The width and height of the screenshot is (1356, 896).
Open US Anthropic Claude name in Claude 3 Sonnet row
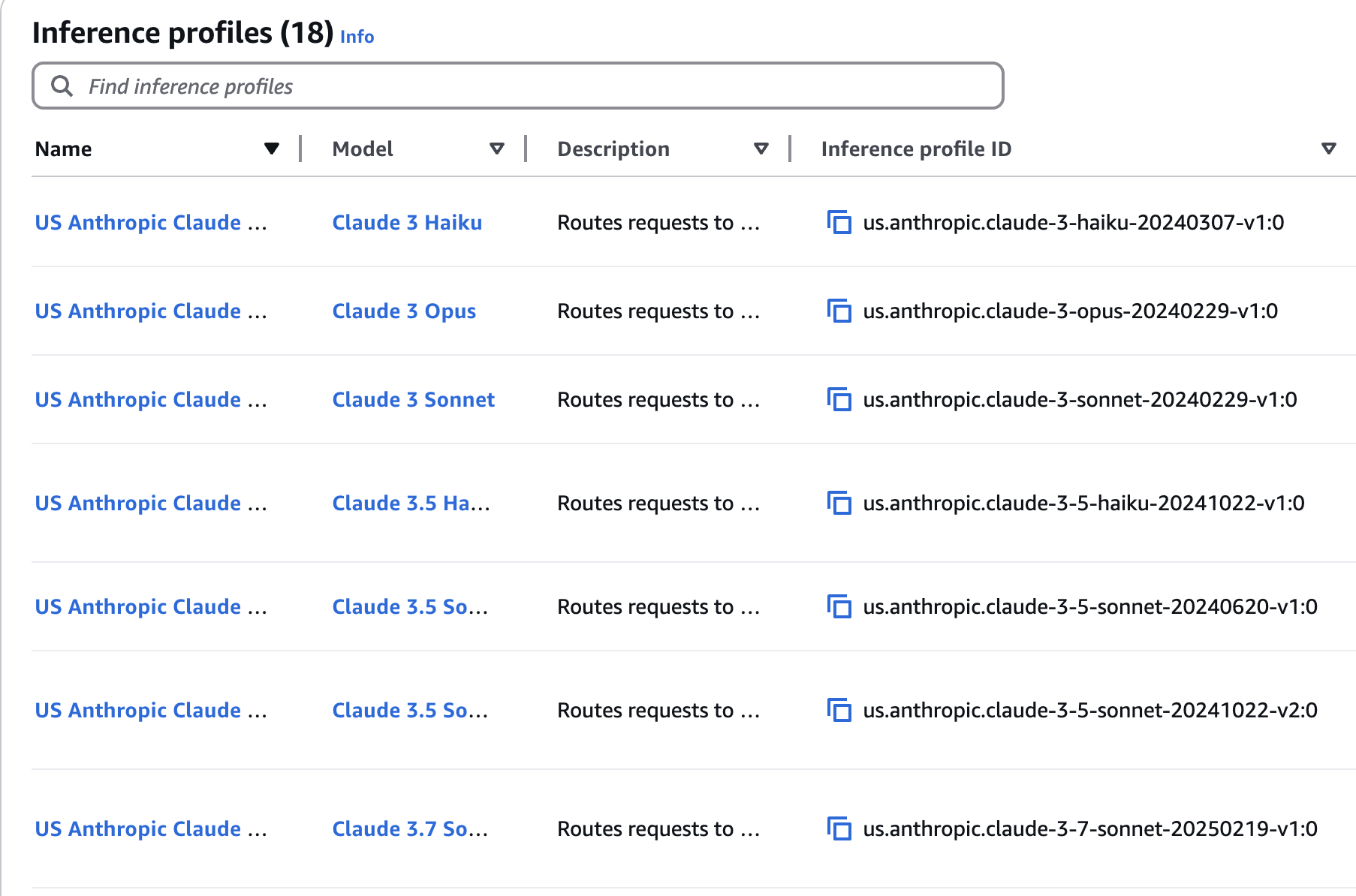[151, 399]
